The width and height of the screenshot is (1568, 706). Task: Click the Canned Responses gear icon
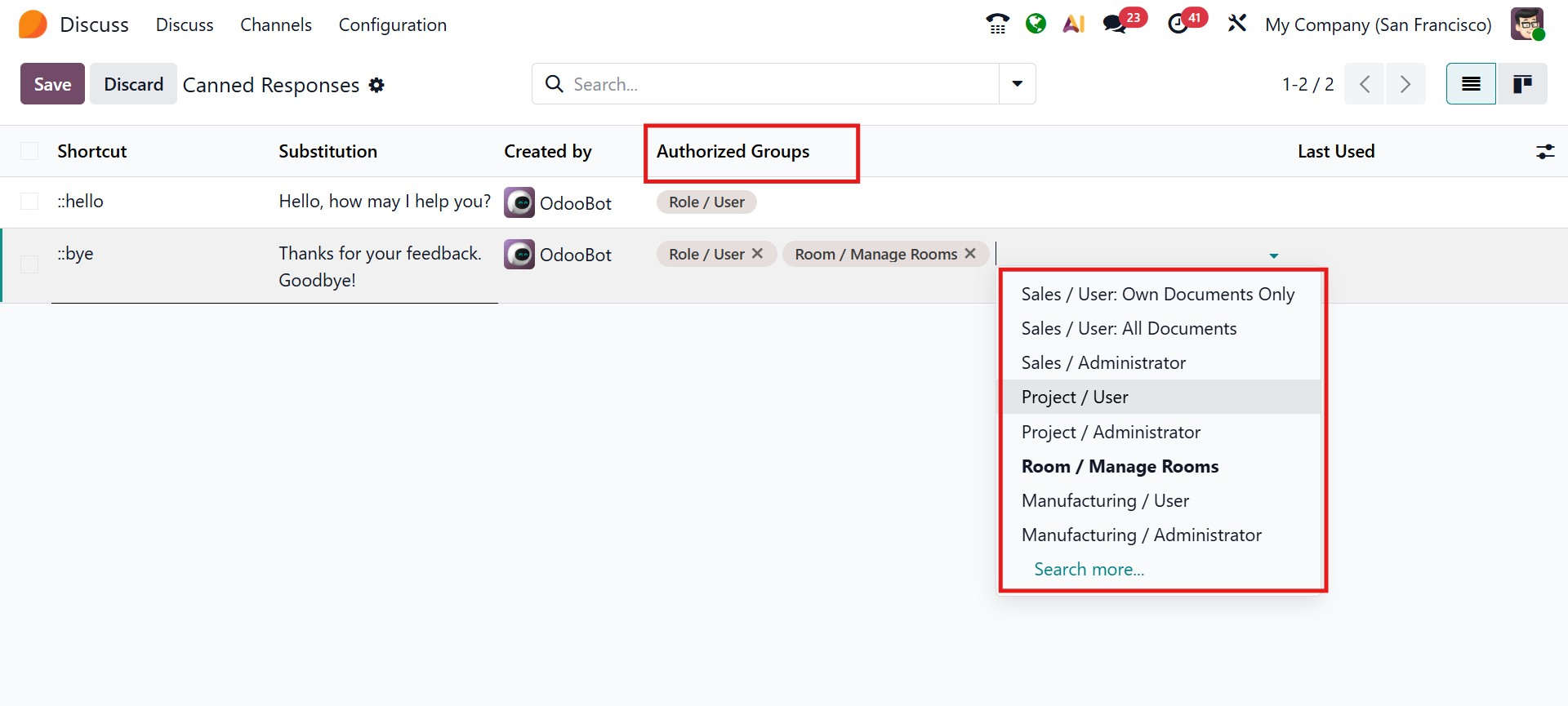(x=376, y=85)
